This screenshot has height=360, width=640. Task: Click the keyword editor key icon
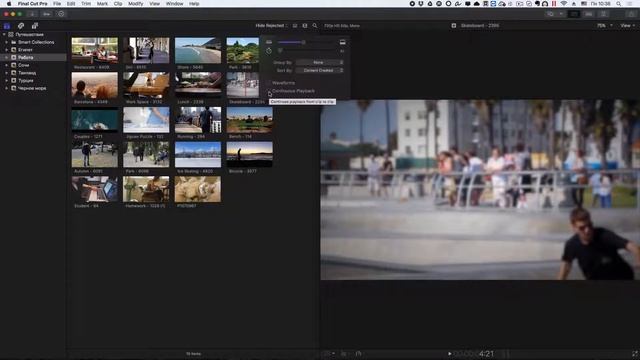click(x=47, y=14)
